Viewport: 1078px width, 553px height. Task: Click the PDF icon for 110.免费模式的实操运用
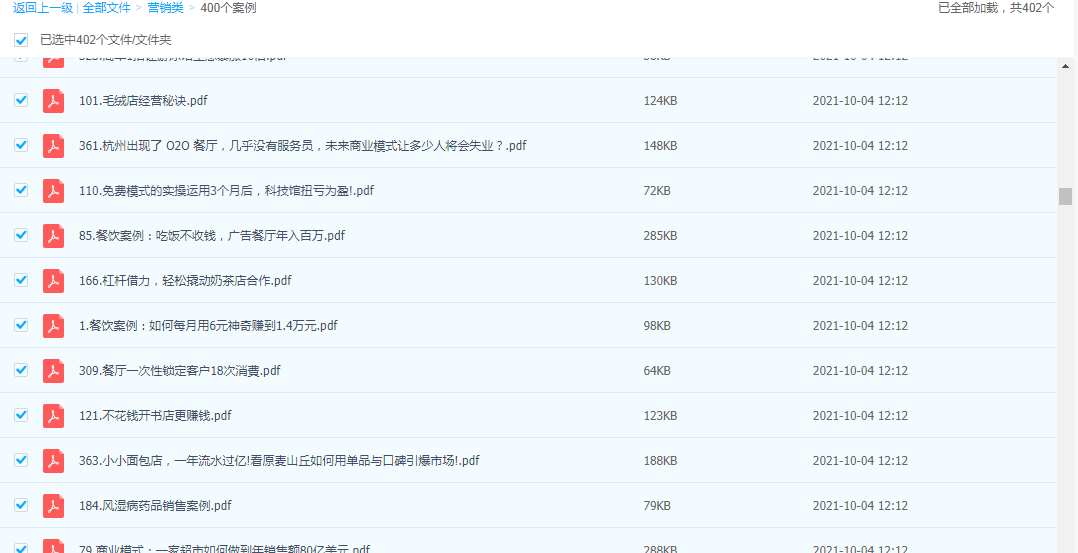click(53, 191)
